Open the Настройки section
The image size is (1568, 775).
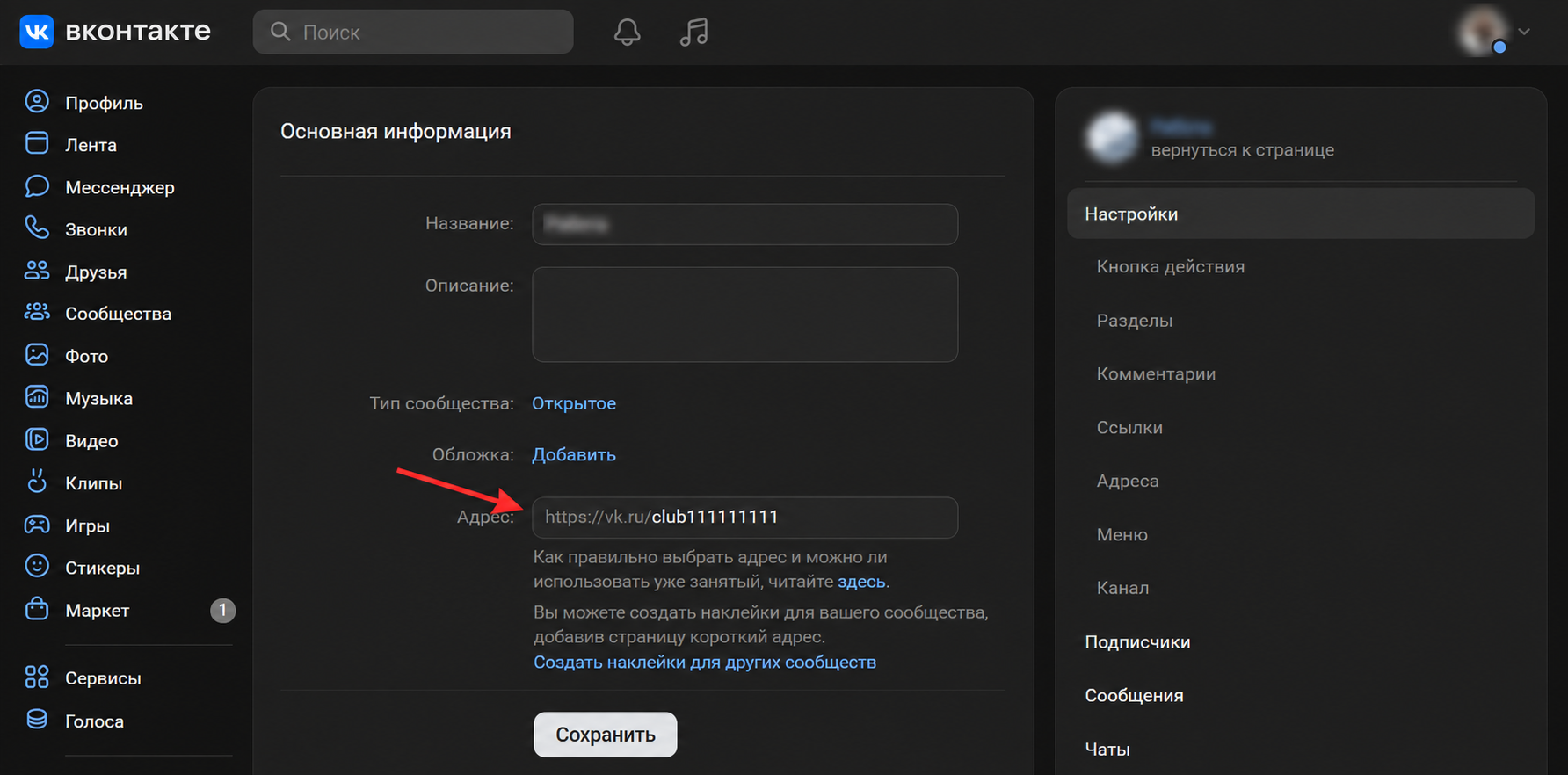1301,214
